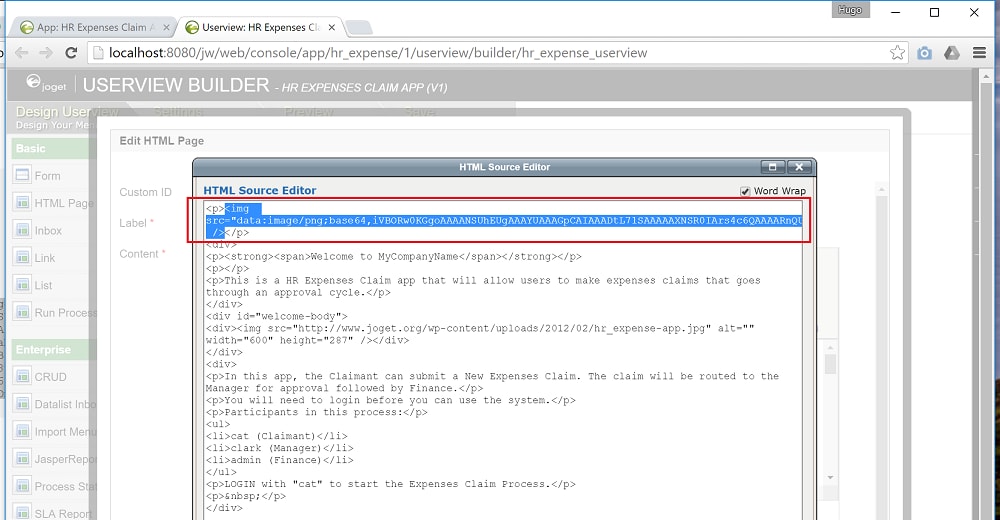1000x520 pixels.
Task: Click the Joget logo in header
Action: click(x=46, y=83)
